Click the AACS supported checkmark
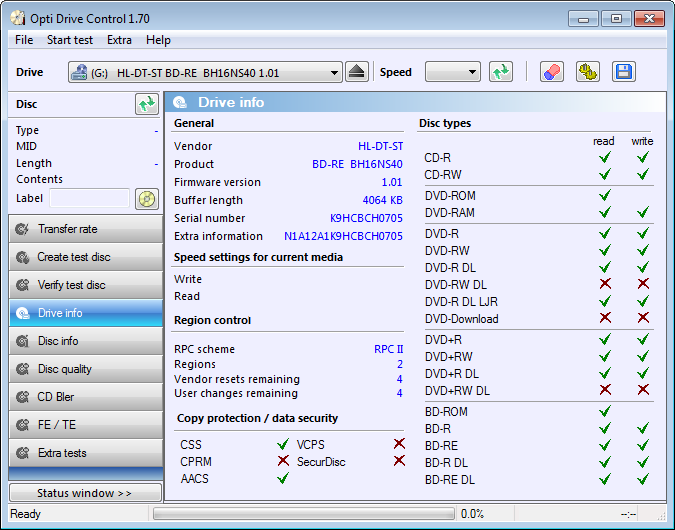 (283, 478)
